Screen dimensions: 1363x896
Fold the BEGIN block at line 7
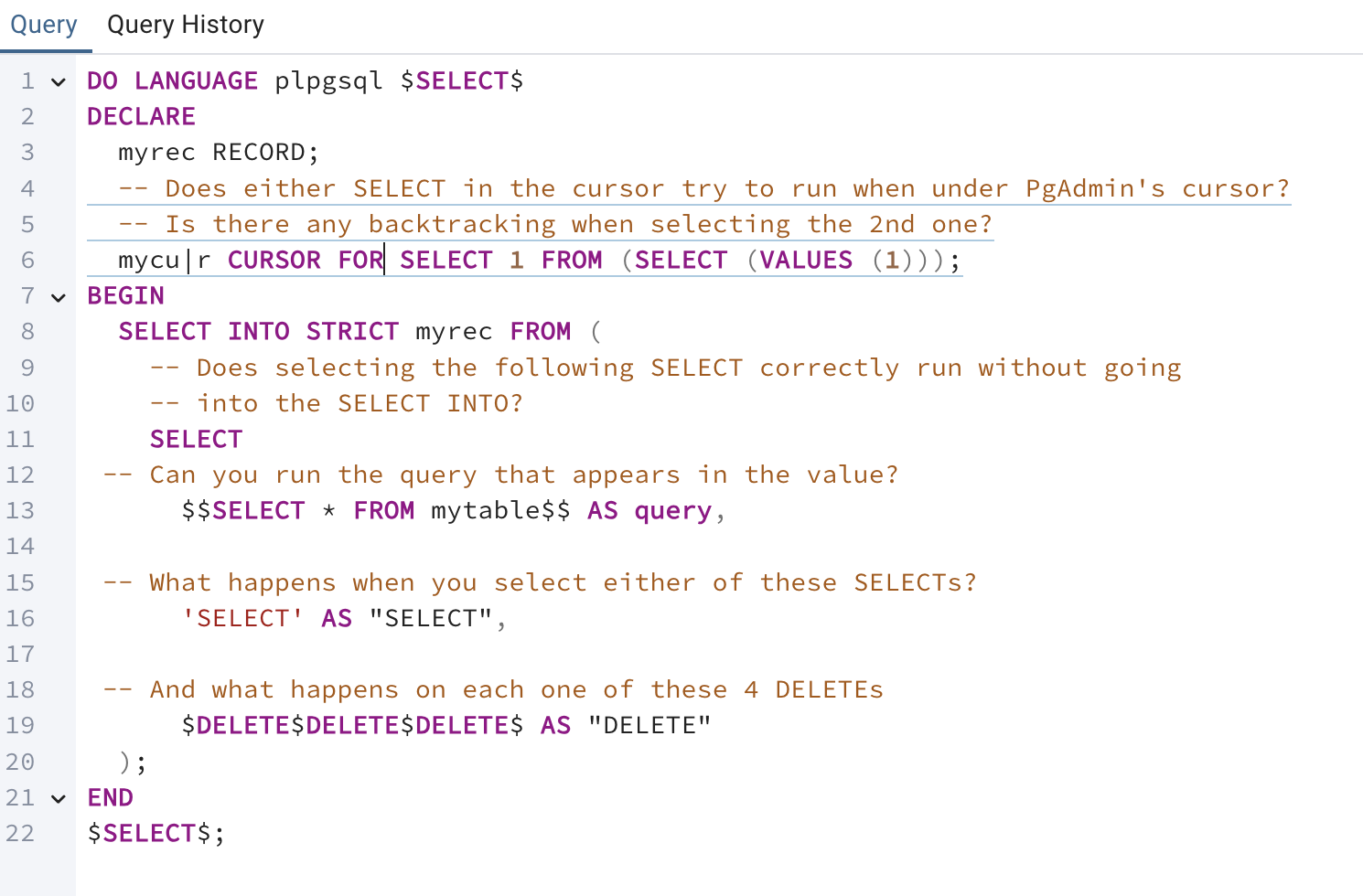point(59,297)
